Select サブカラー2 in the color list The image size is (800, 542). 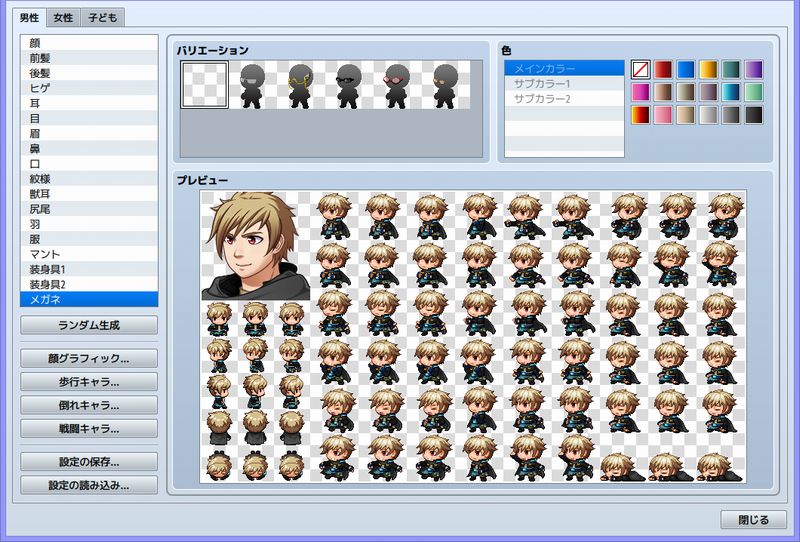coord(564,98)
